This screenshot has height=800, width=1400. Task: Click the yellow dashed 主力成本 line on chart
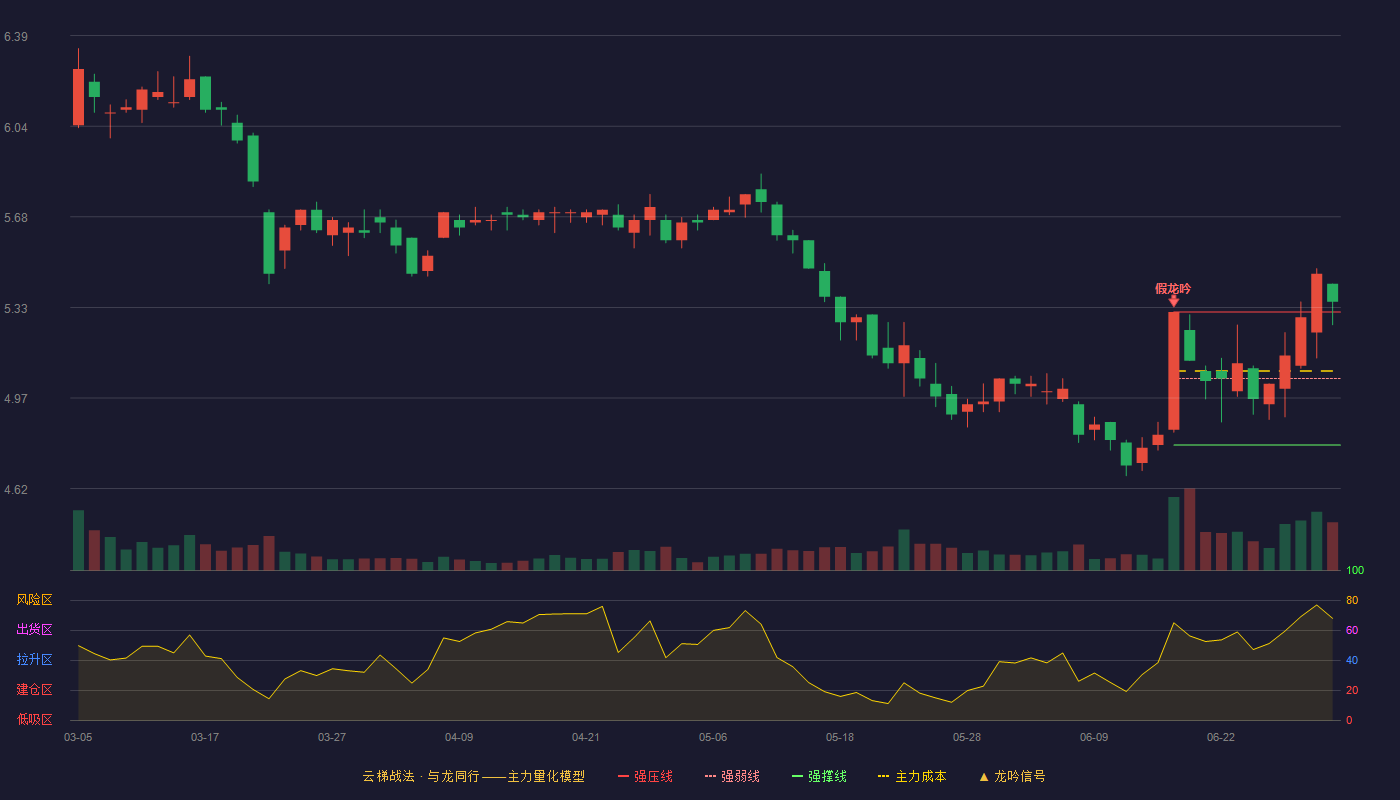(1259, 371)
